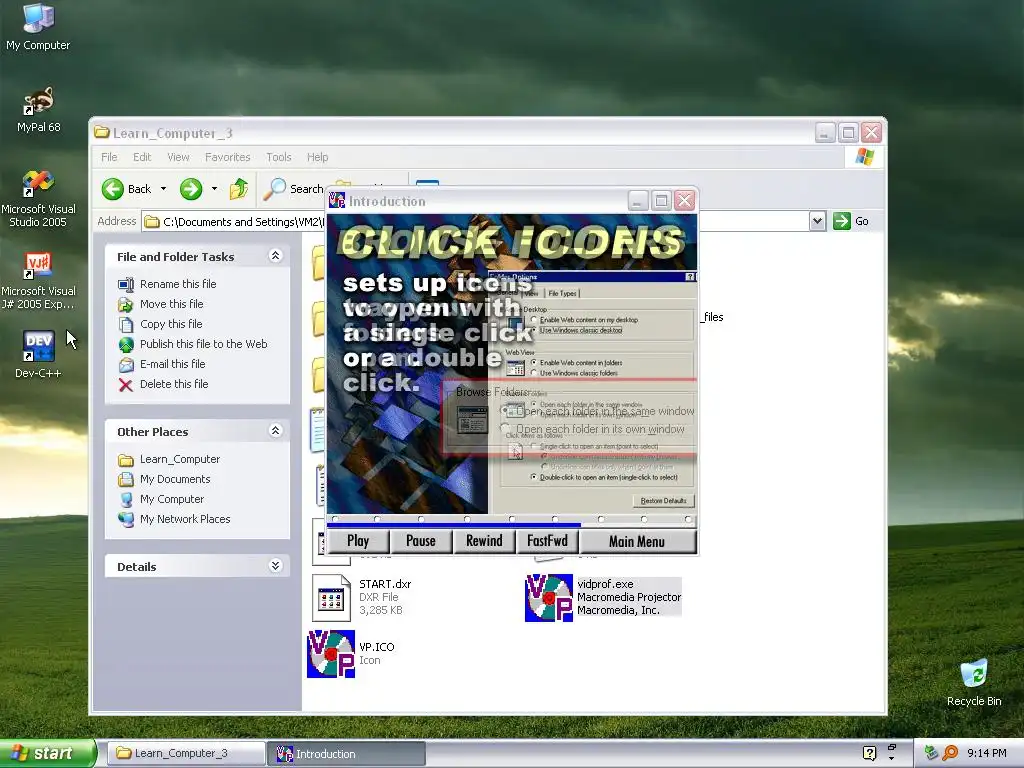Screen dimensions: 1024x768
Task: Open My Computer desktop icon
Action: pyautogui.click(x=38, y=26)
